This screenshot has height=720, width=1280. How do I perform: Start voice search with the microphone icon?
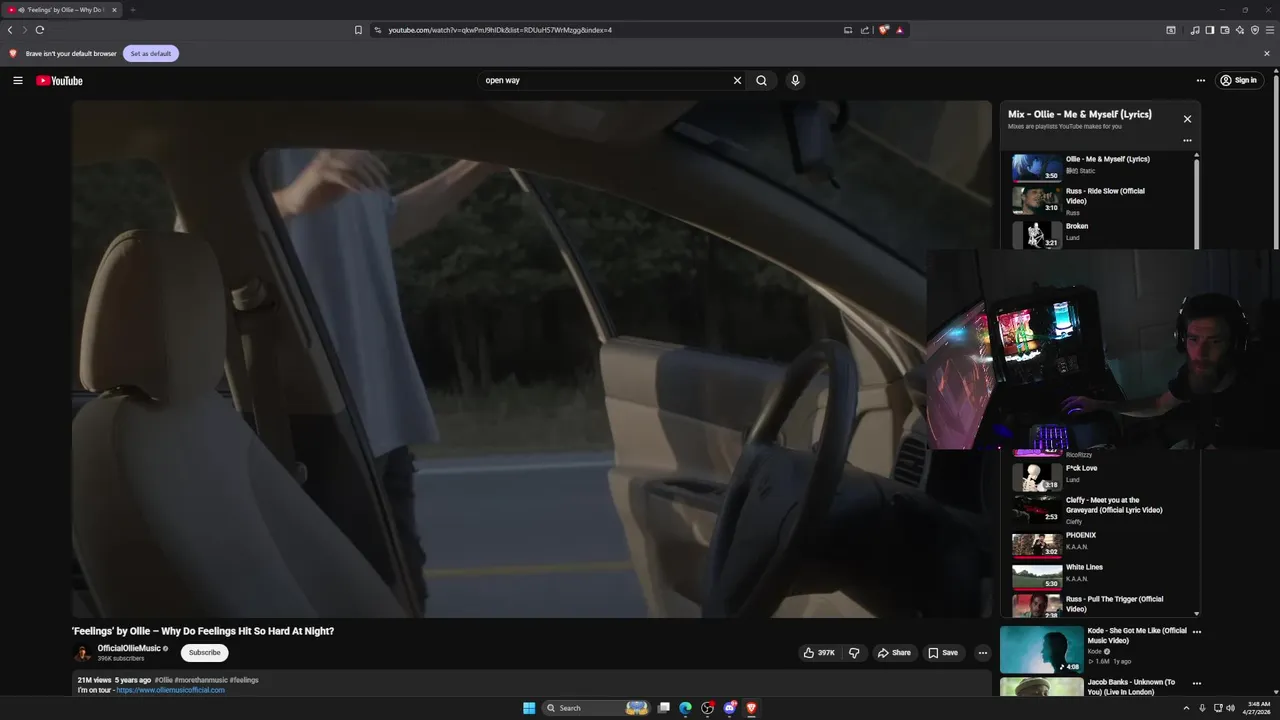795,80
